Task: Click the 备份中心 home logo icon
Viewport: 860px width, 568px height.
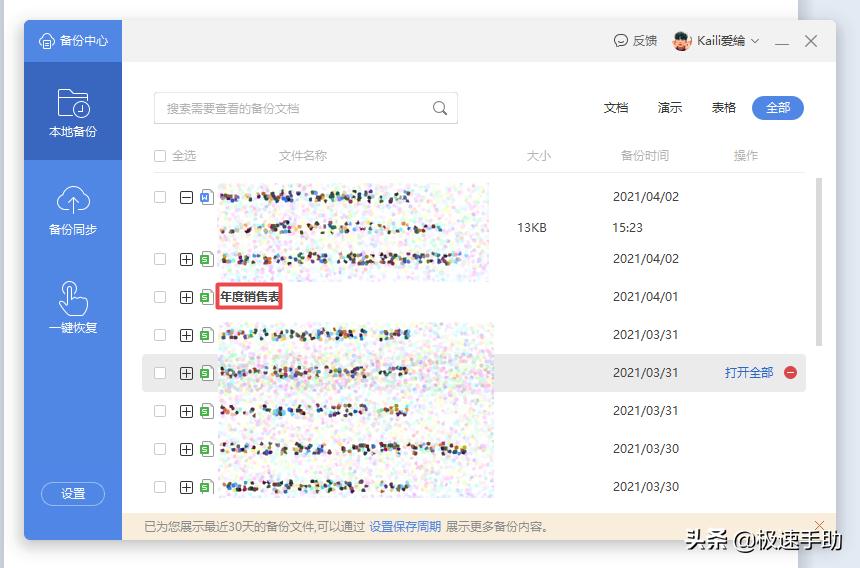Action: (47, 41)
